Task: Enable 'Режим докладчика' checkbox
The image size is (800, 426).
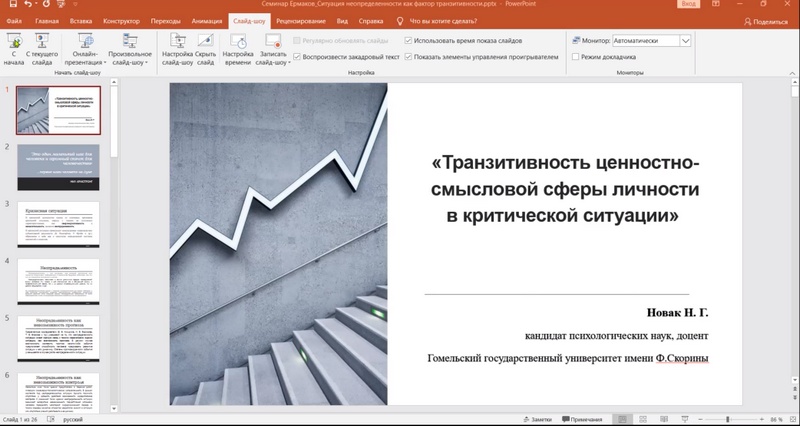Action: [x=575, y=57]
